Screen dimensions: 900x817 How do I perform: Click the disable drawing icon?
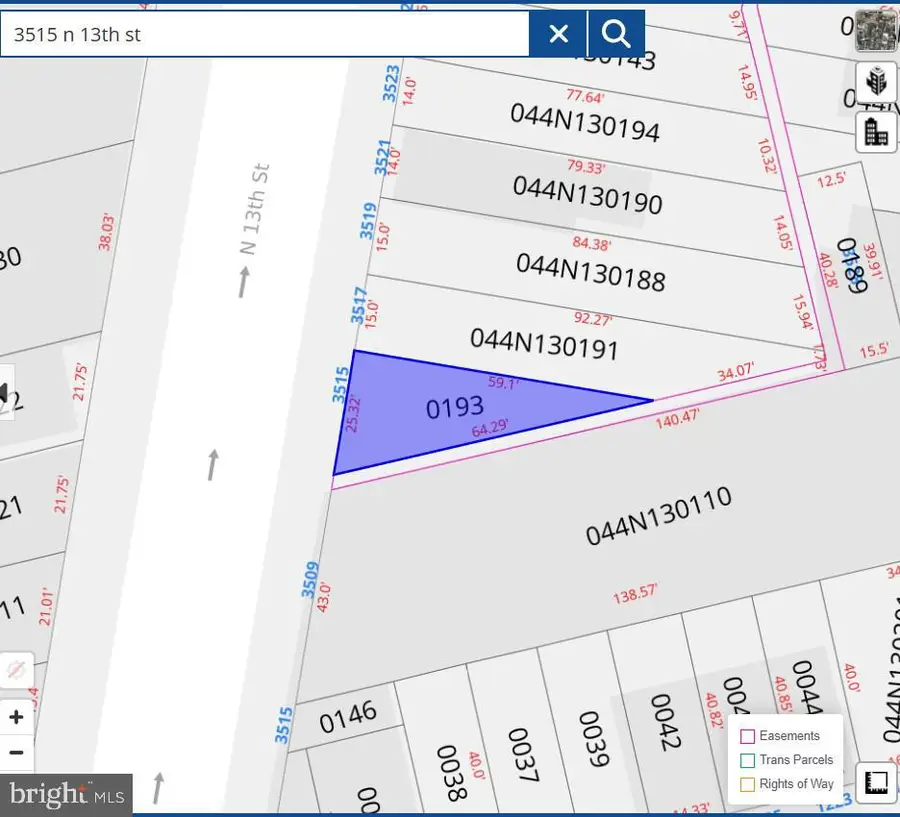pyautogui.click(x=15, y=671)
